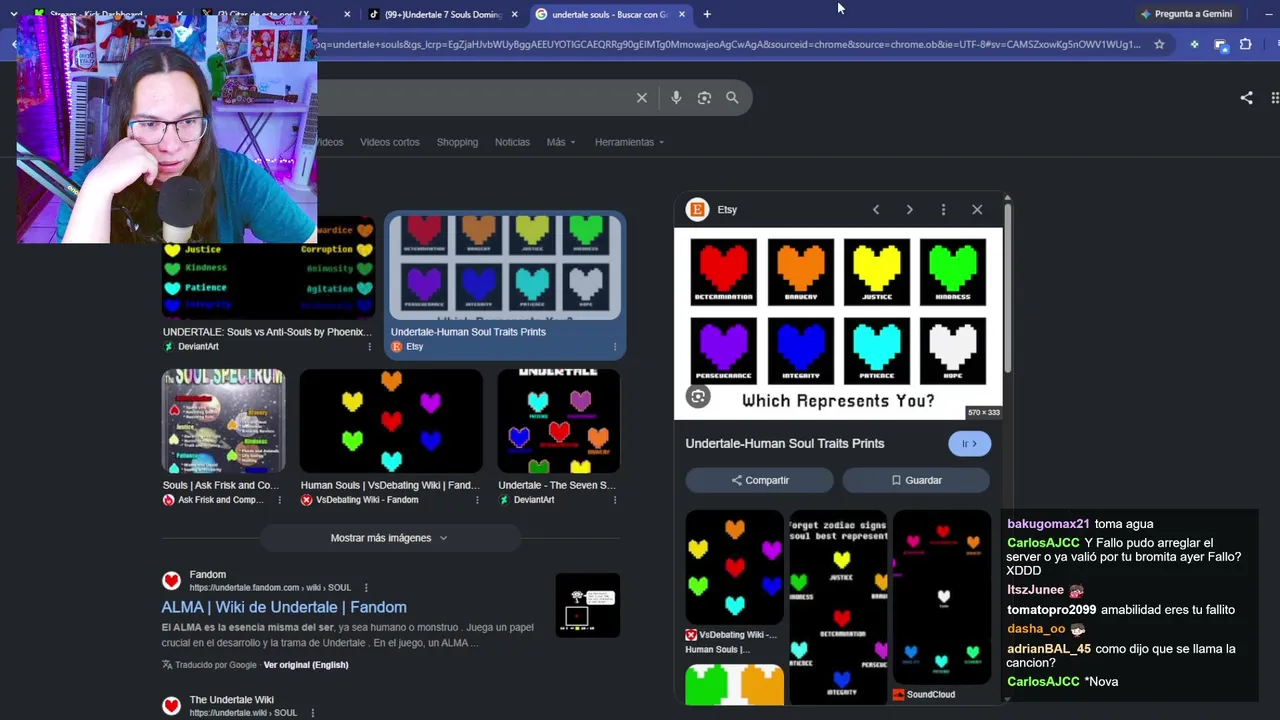The height and width of the screenshot is (720, 1280).
Task: Click the Ir button to visit Etsy
Action: tap(969, 444)
